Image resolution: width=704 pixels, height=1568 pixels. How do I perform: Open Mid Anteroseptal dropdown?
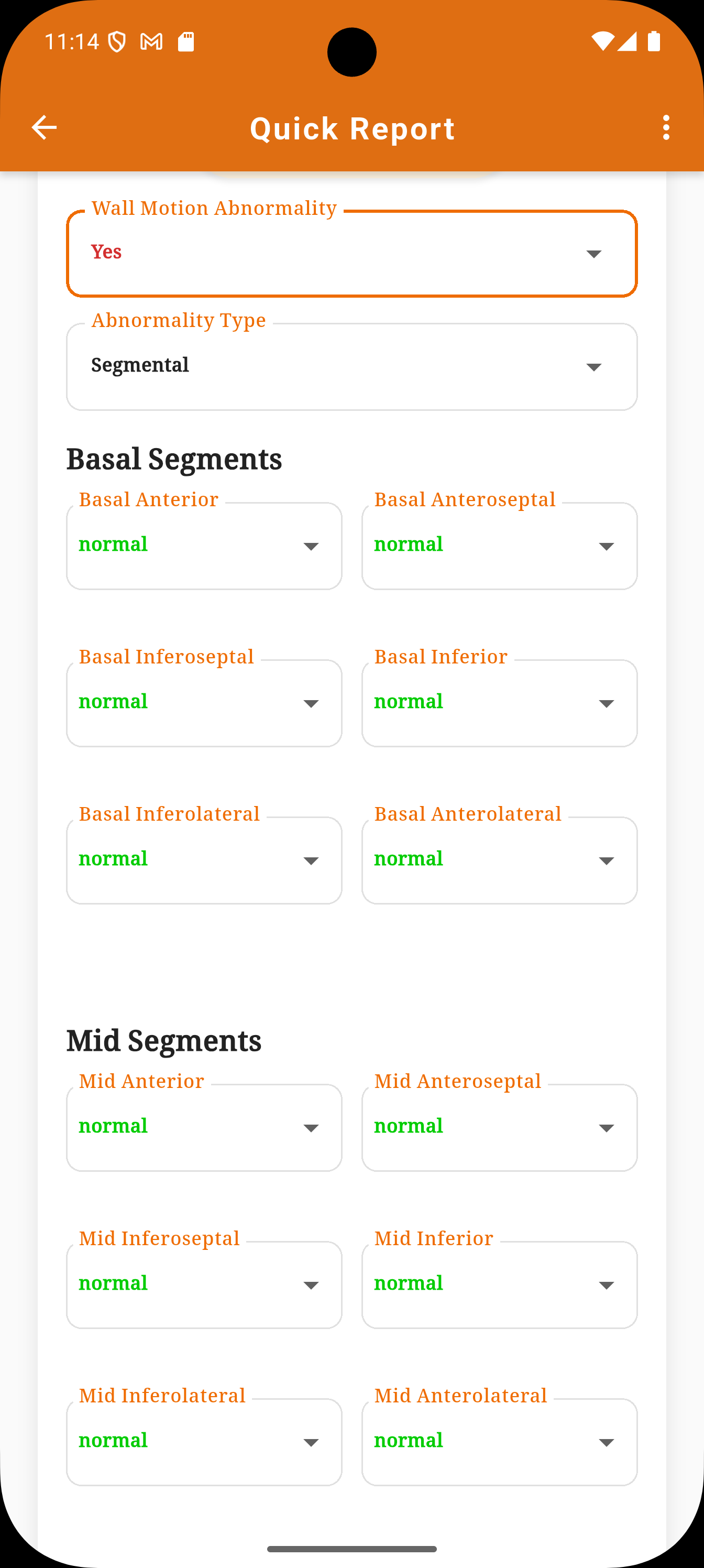click(x=500, y=1127)
